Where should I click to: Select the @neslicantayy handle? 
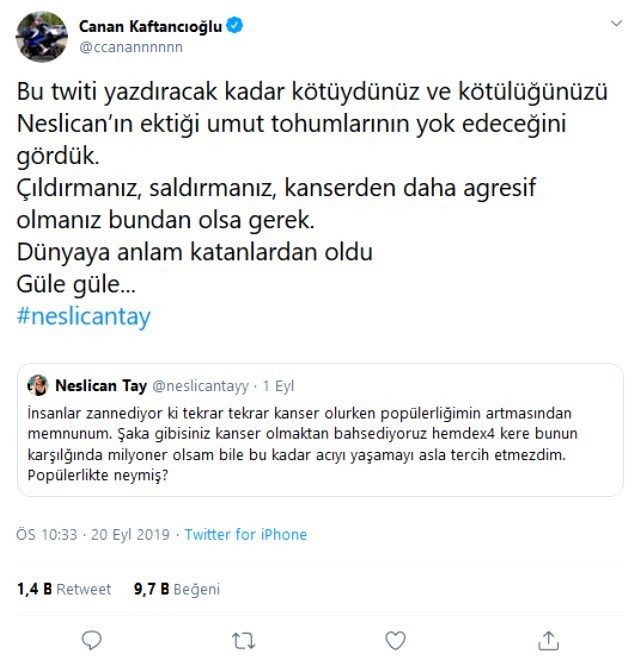coord(201,386)
